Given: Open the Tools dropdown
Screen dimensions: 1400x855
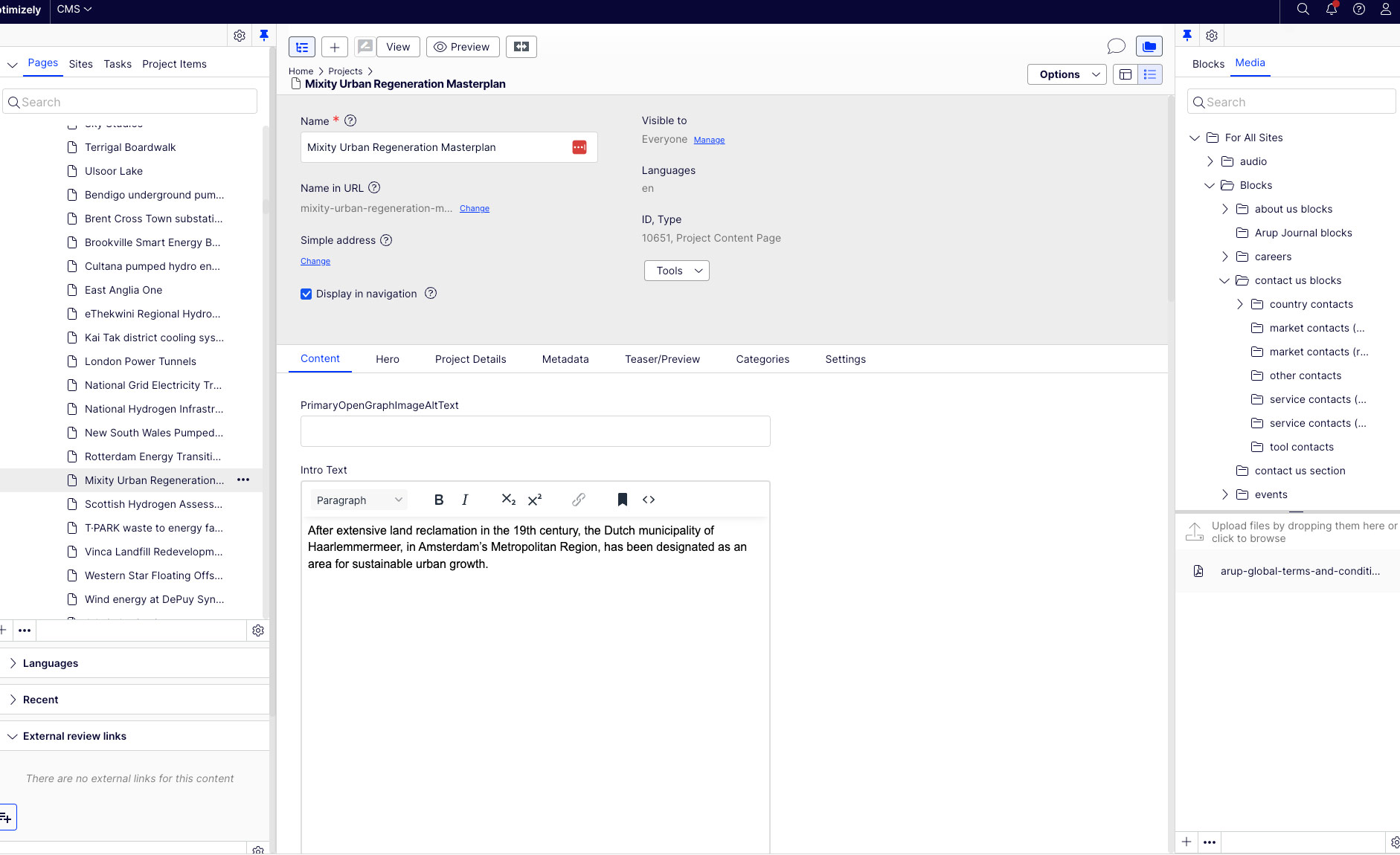Looking at the screenshot, I should [677, 271].
